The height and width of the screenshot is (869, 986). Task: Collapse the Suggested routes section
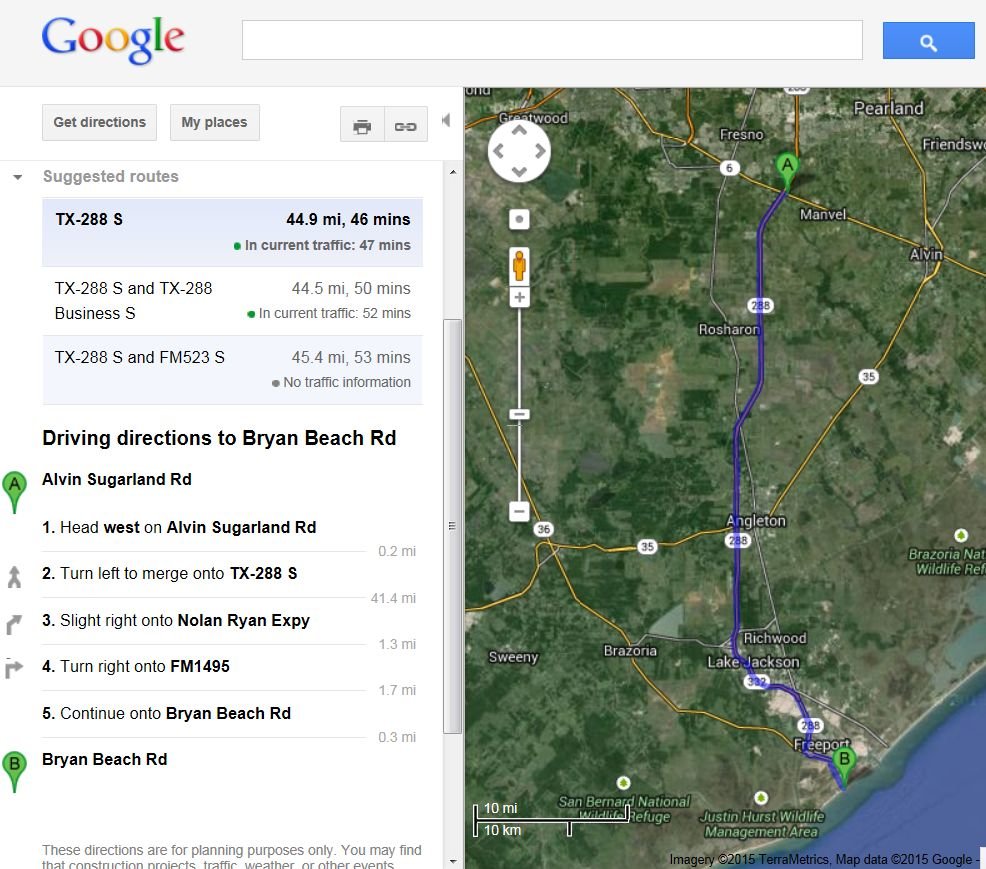[18, 177]
